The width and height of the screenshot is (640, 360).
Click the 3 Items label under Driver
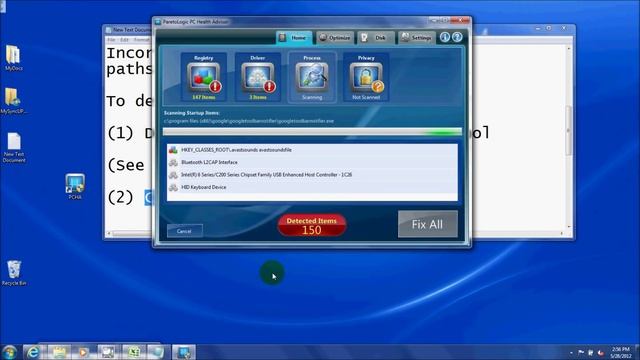(x=258, y=98)
